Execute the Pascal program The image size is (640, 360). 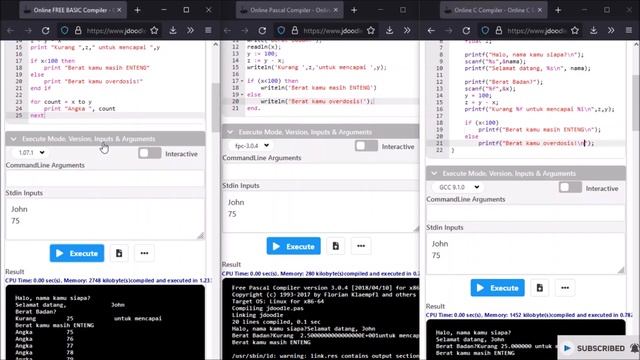click(x=293, y=246)
